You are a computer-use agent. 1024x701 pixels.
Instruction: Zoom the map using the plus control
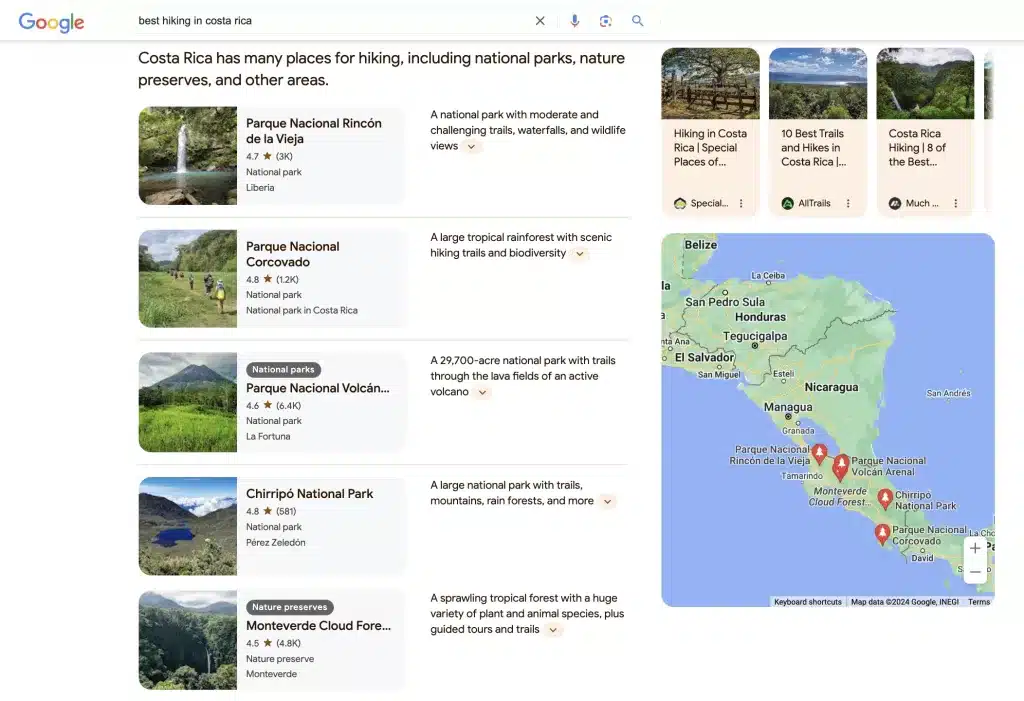pyautogui.click(x=975, y=548)
